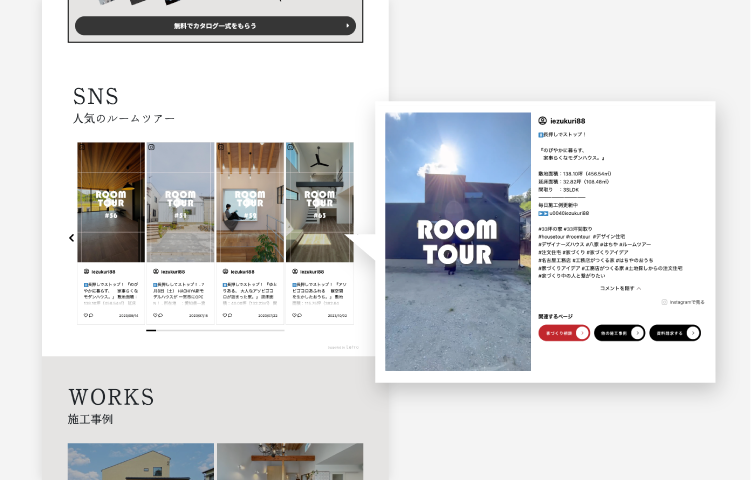Click the carousel scroll progress bar
The width and height of the screenshot is (751, 480).
(215, 330)
